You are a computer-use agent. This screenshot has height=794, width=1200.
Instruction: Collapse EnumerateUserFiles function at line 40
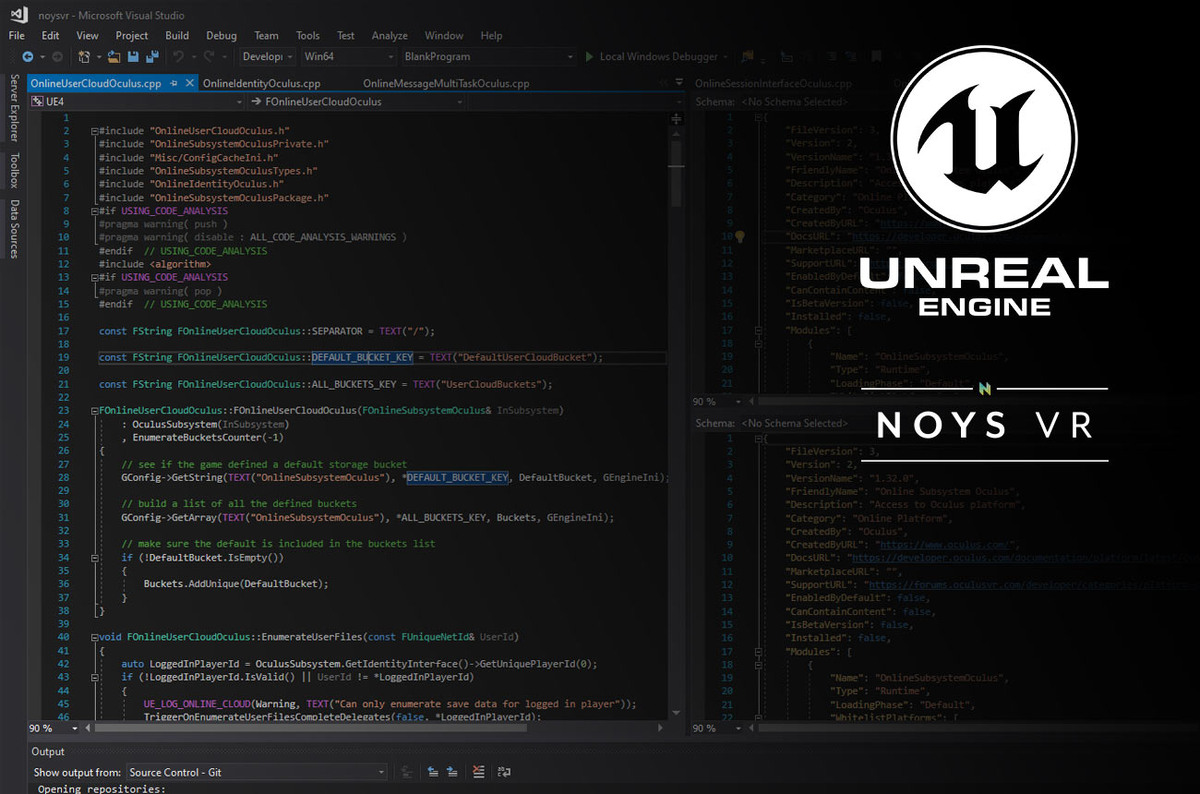pyautogui.click(x=94, y=637)
